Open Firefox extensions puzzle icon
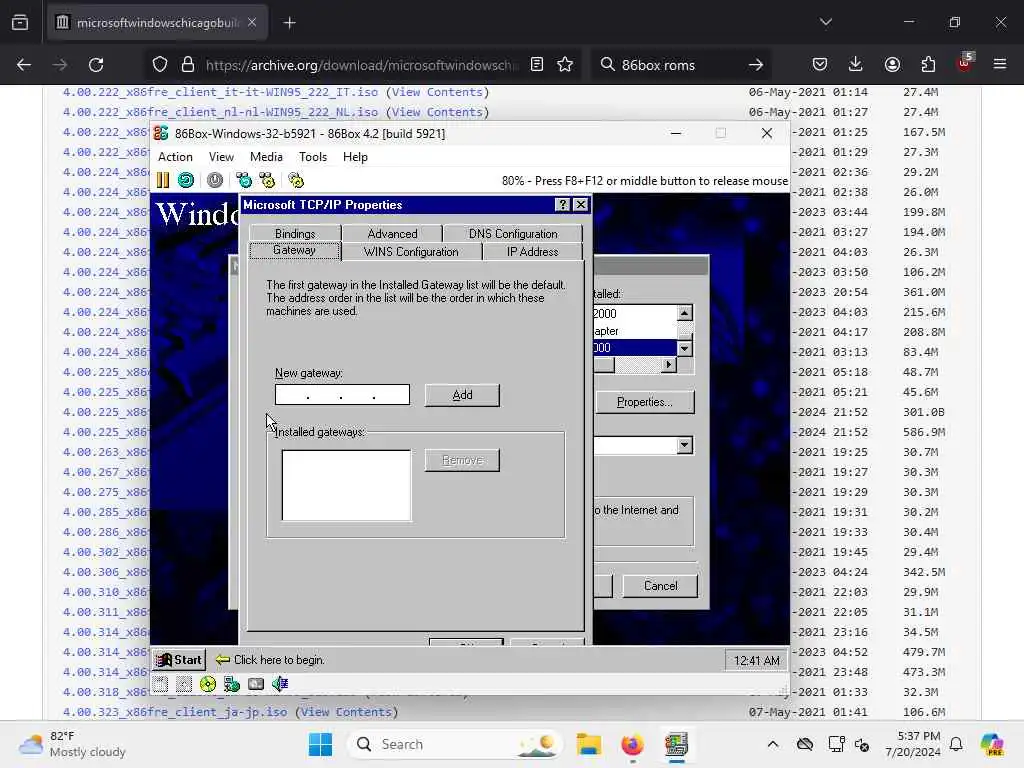1024x768 pixels. [928, 65]
